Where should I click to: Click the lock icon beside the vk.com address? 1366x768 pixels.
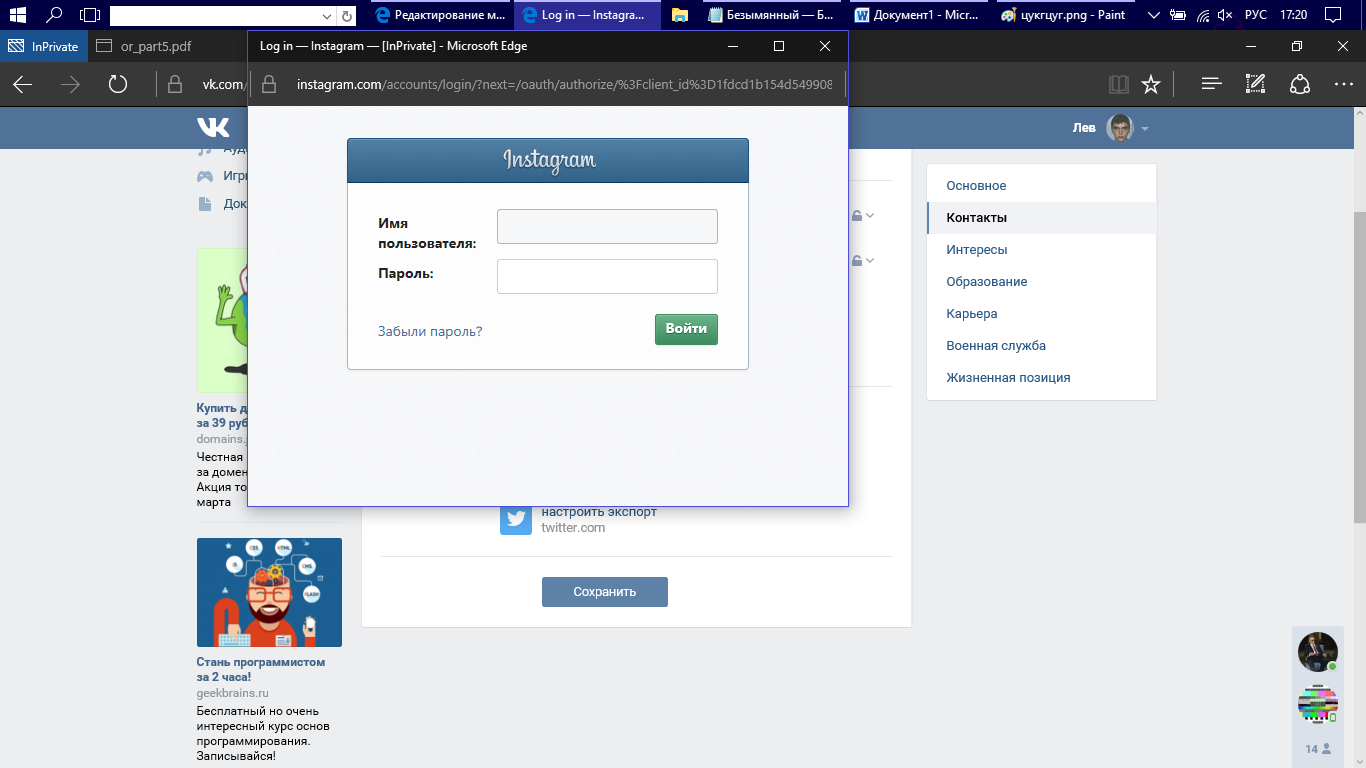(175, 85)
